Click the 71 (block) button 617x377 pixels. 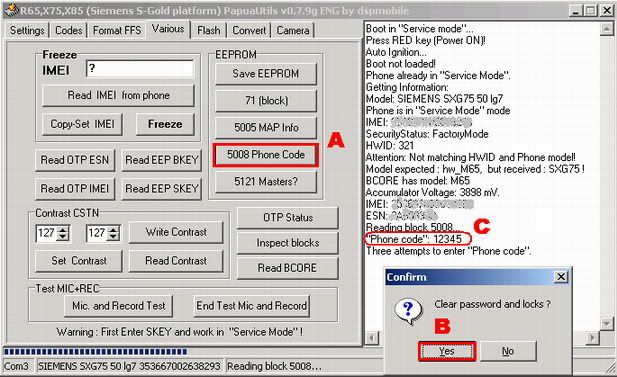click(x=266, y=101)
